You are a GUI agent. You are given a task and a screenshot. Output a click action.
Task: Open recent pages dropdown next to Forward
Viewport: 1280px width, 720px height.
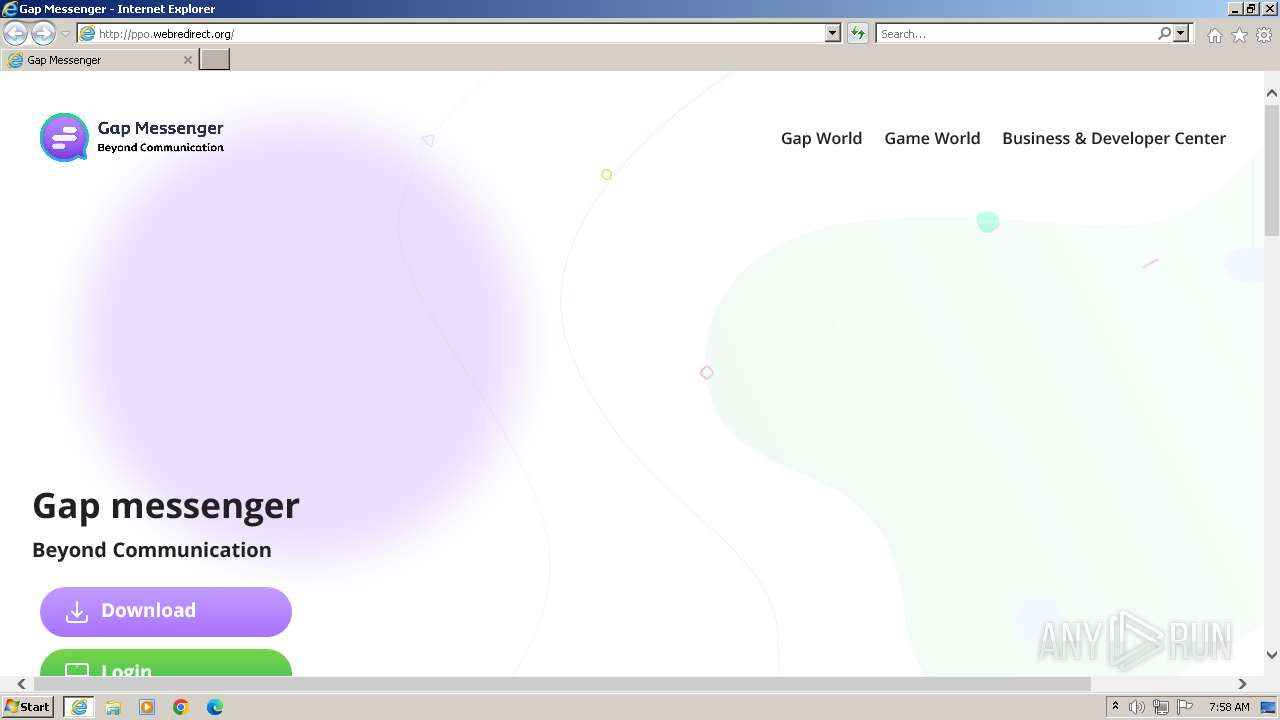click(x=65, y=34)
